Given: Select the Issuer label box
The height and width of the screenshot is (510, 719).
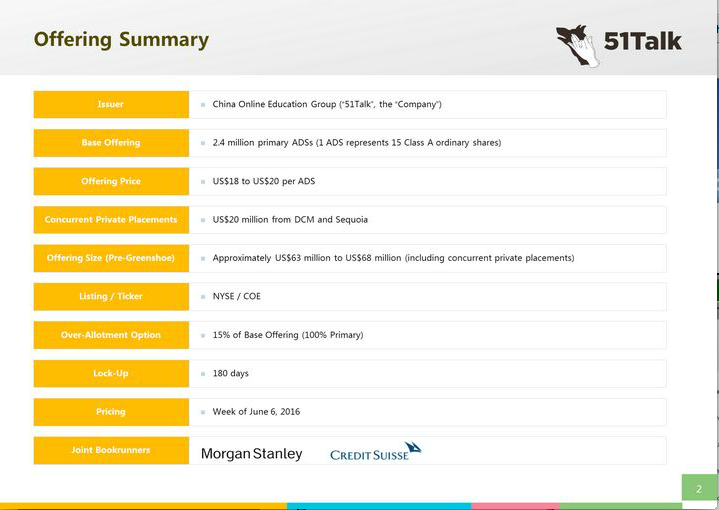Looking at the screenshot, I should (111, 104).
